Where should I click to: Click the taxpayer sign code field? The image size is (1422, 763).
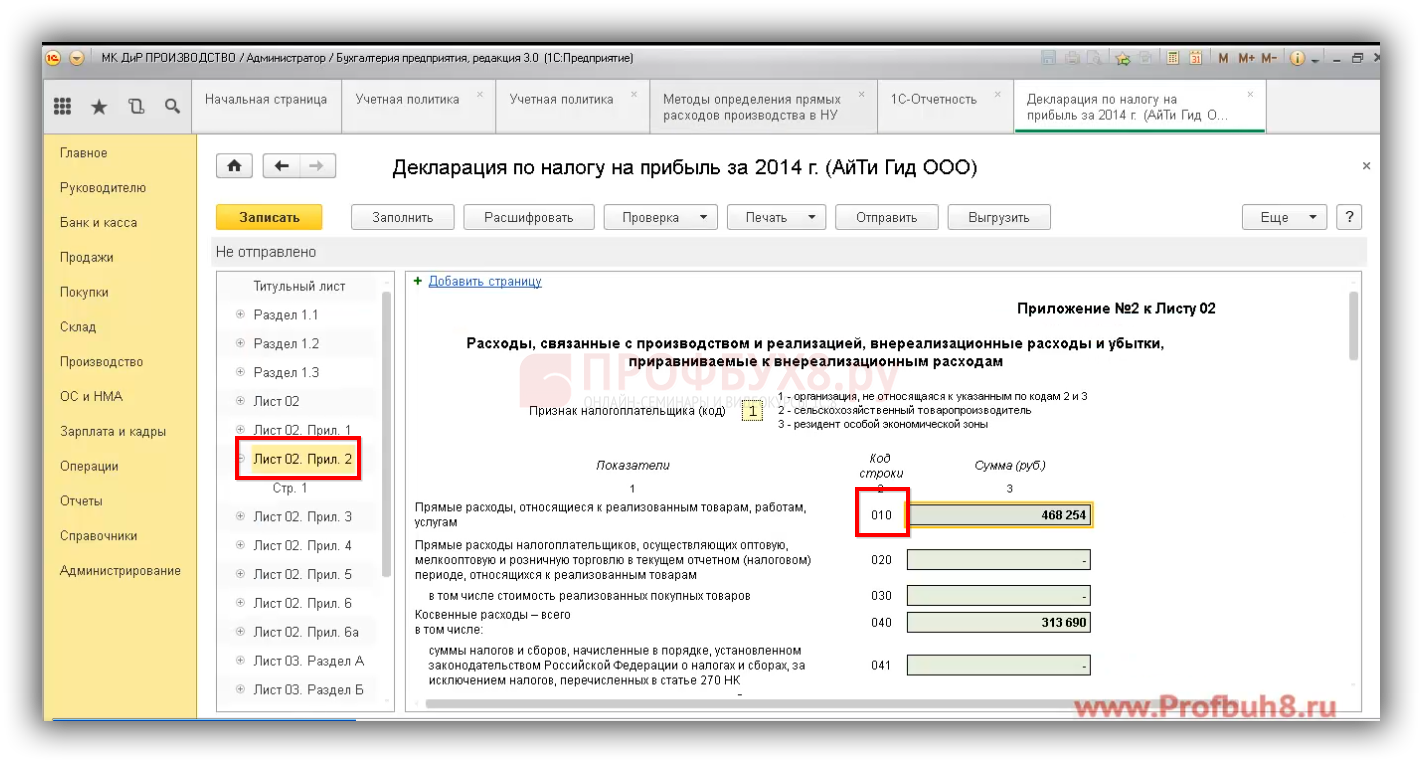(753, 411)
